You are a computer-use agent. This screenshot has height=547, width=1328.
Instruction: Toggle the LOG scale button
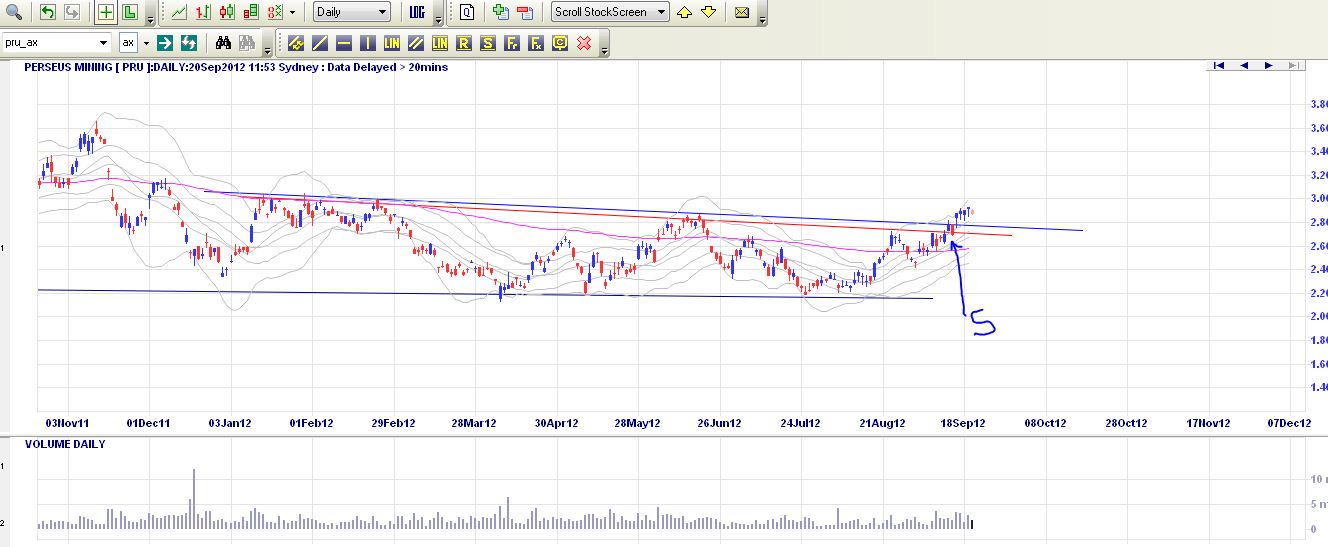417,12
